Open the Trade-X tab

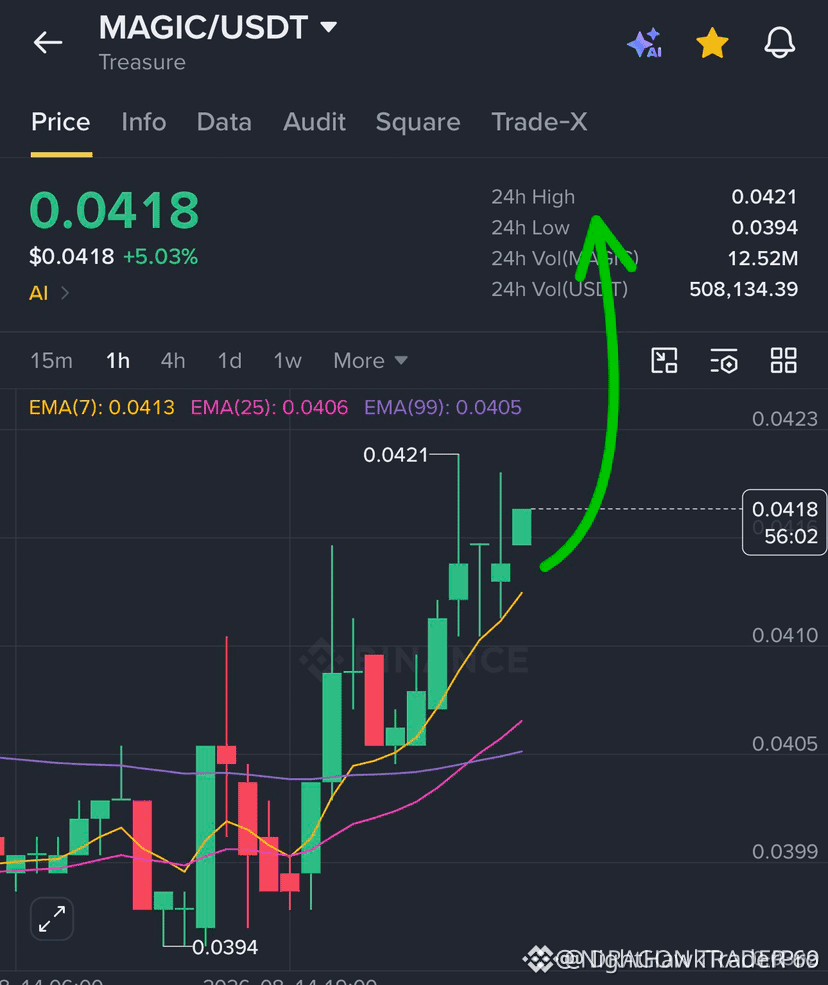539,122
